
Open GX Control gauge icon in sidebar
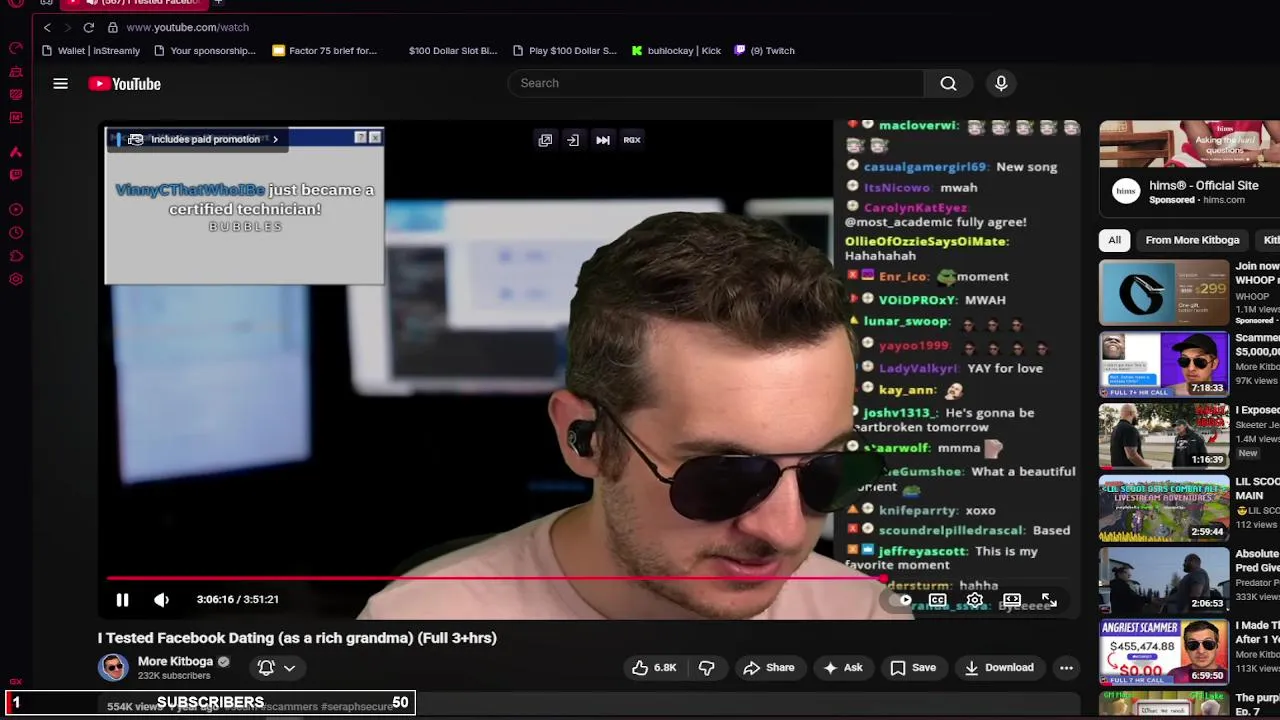[16, 49]
